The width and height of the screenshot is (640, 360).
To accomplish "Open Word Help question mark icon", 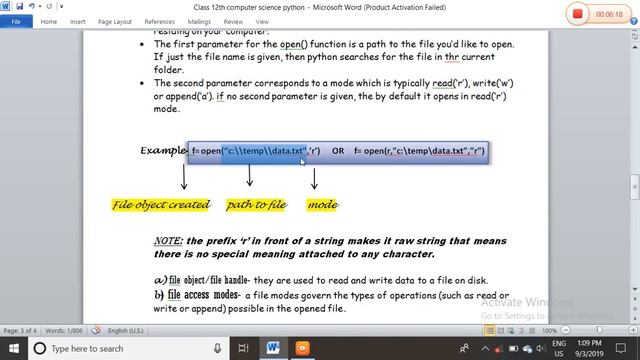I will (x=634, y=21).
